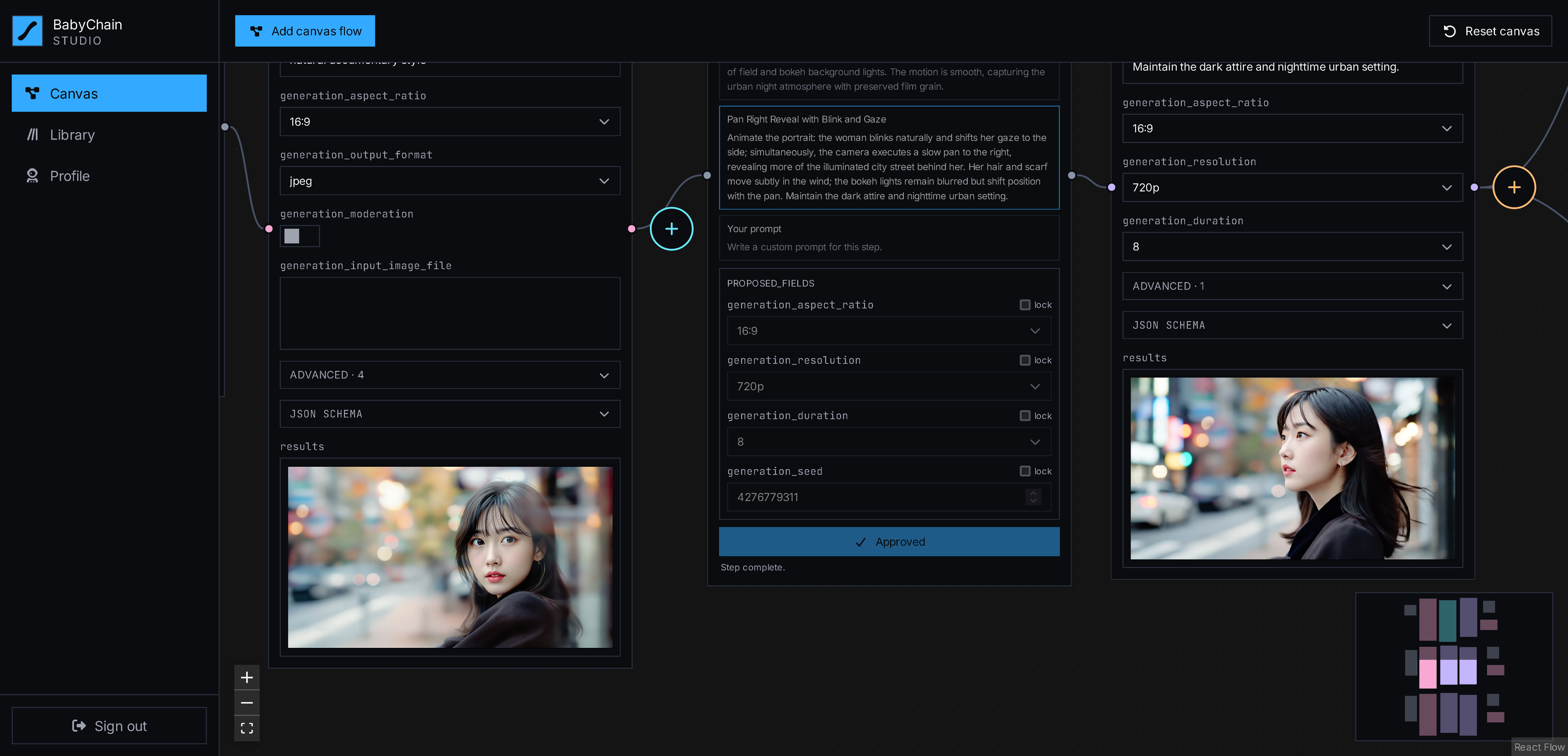Click the purple output handle on right node
This screenshot has width=1568, height=756.
pos(1474,187)
